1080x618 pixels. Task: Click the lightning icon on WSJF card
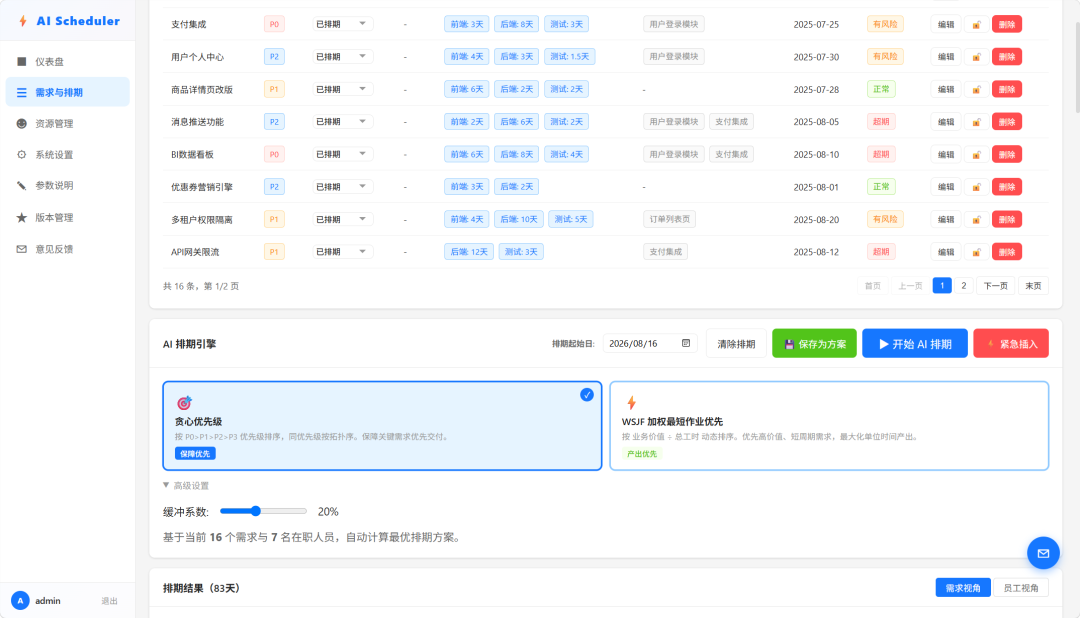pos(631,402)
